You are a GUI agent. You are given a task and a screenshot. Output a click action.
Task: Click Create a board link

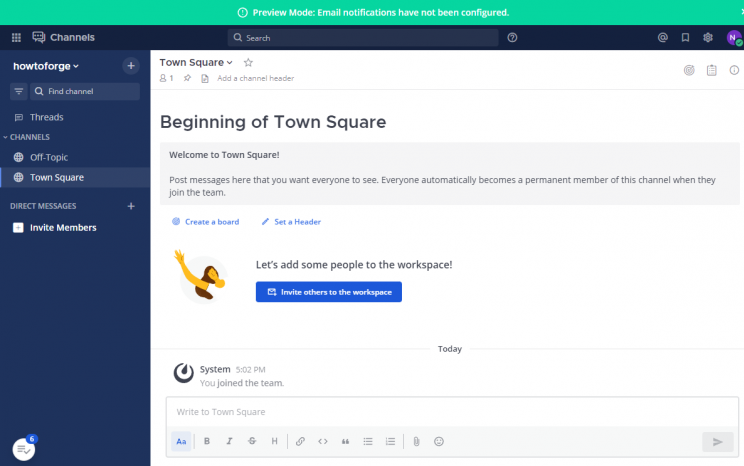click(x=205, y=222)
